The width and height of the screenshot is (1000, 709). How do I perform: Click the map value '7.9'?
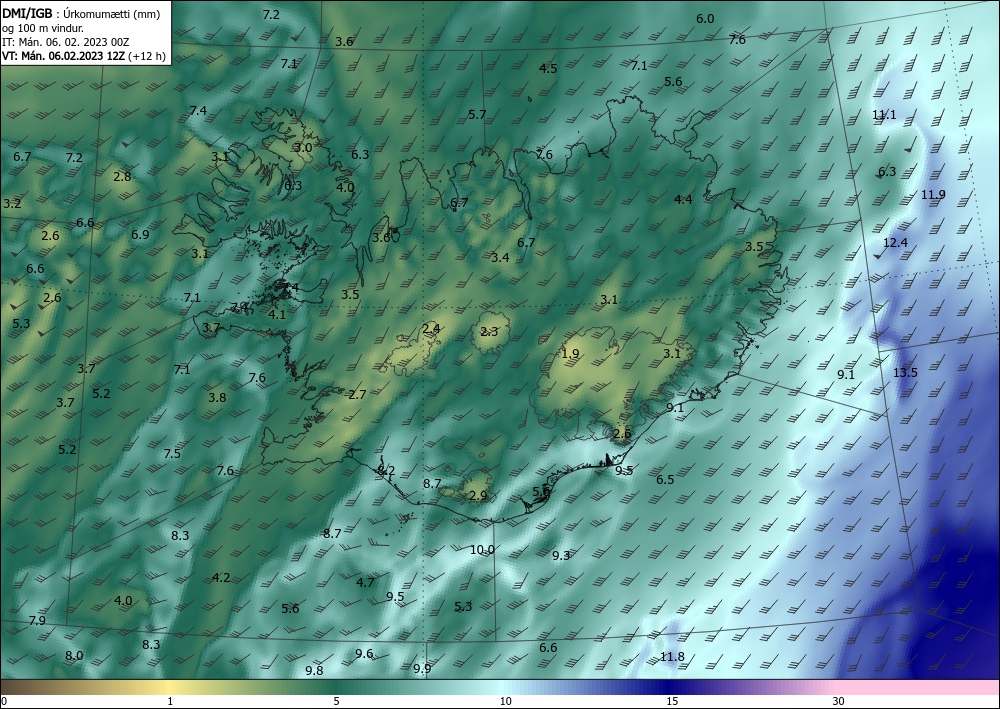coord(37,620)
